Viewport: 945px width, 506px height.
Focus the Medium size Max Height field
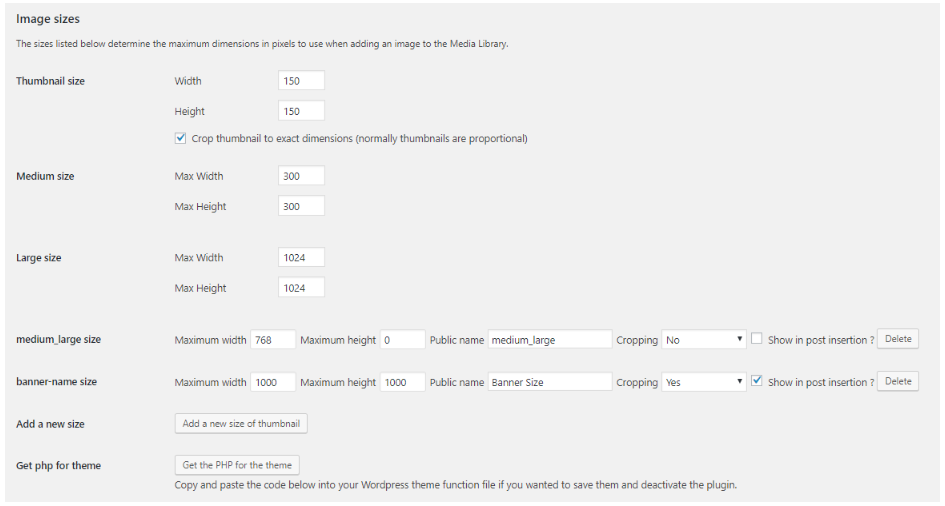click(301, 206)
